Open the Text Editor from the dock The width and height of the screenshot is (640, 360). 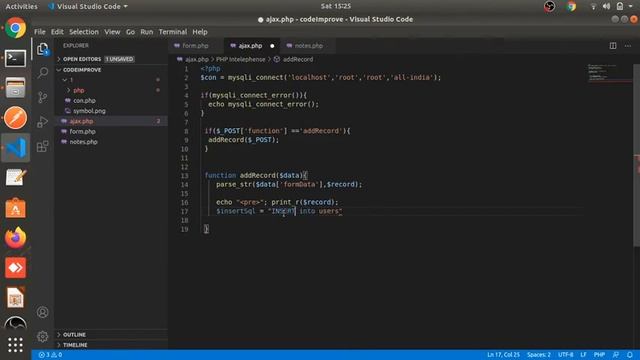pyautogui.click(x=16, y=178)
